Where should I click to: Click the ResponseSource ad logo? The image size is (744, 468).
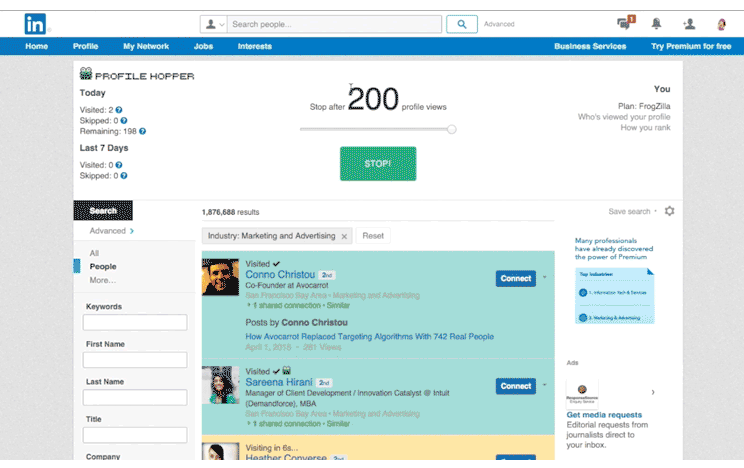582,393
